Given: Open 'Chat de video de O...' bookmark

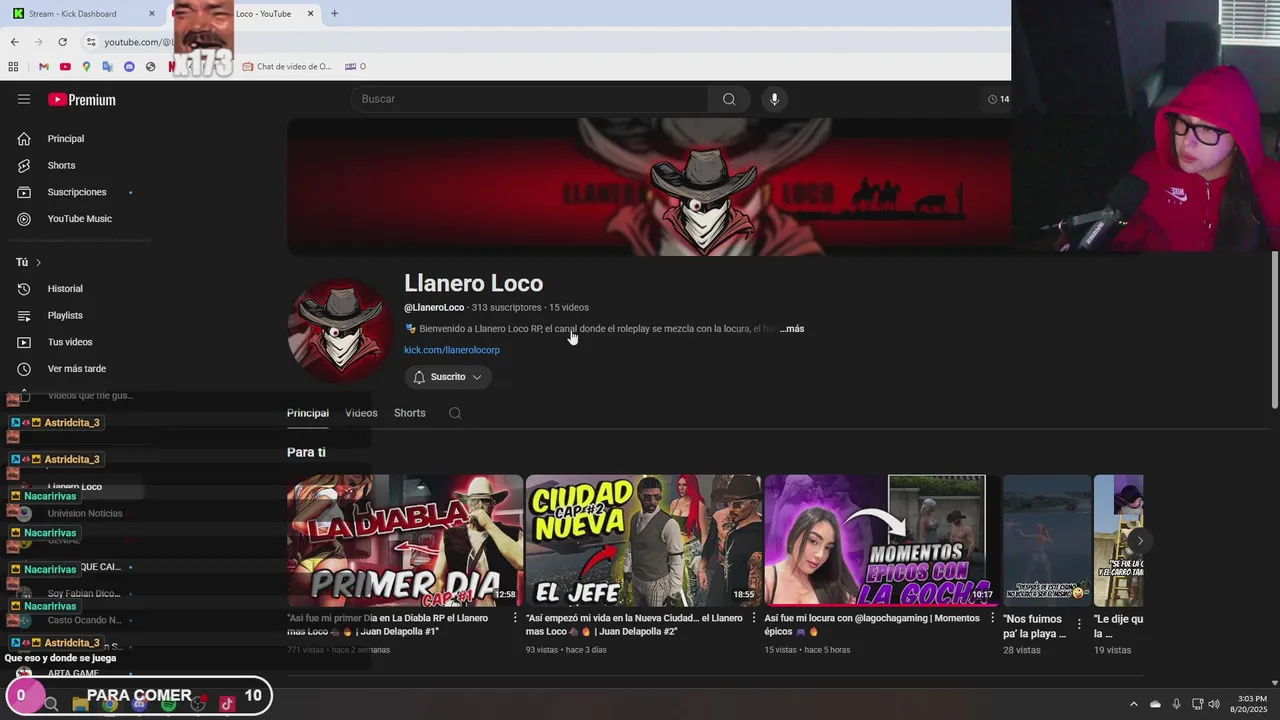Looking at the screenshot, I should pos(287,67).
